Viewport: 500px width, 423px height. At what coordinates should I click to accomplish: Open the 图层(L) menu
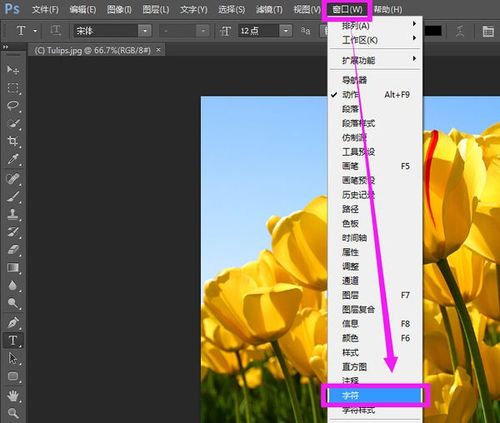(156, 10)
